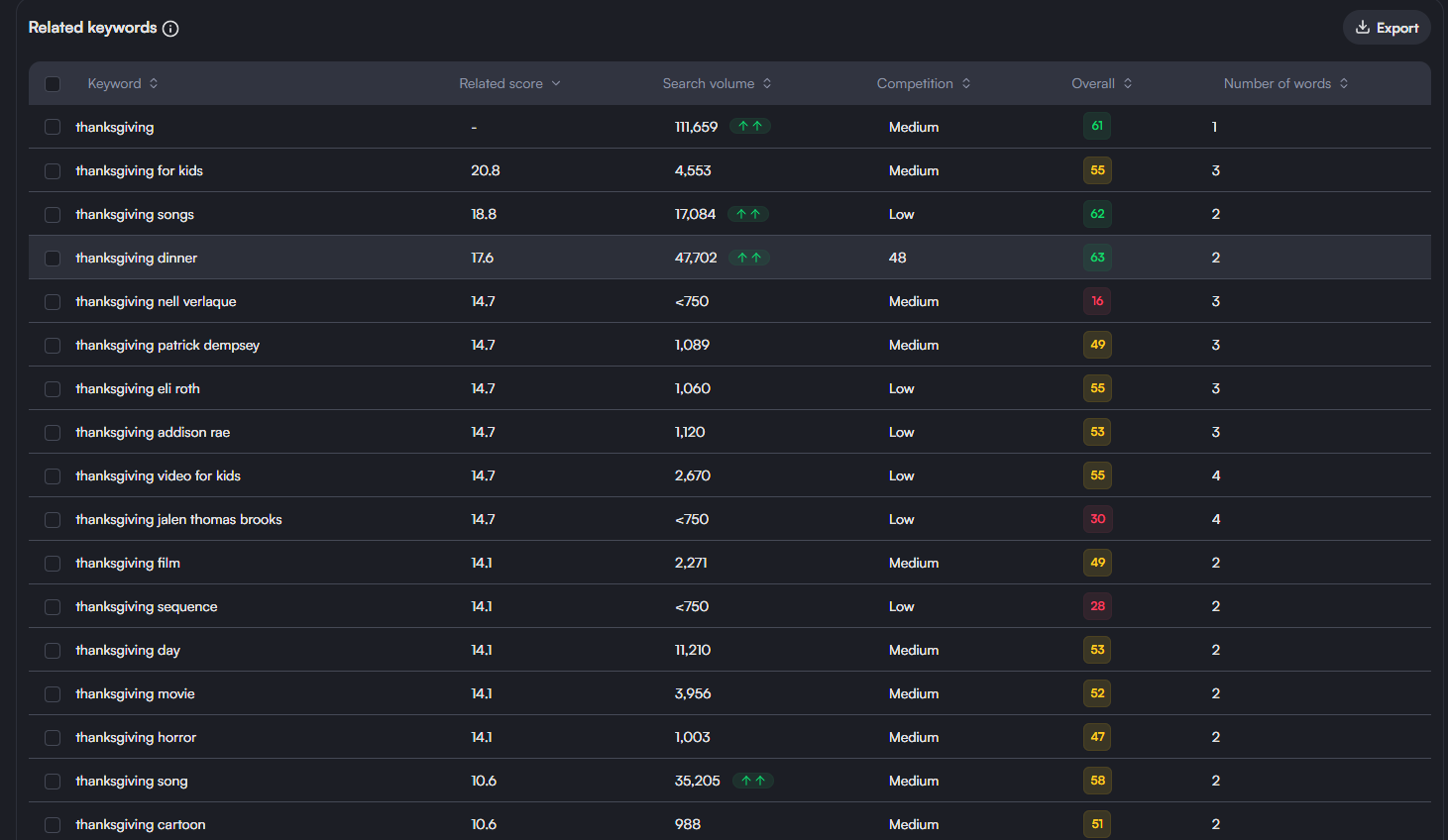Click the trend arrows next to thanksgiving song
This screenshot has height=840, width=1448.
click(753, 780)
